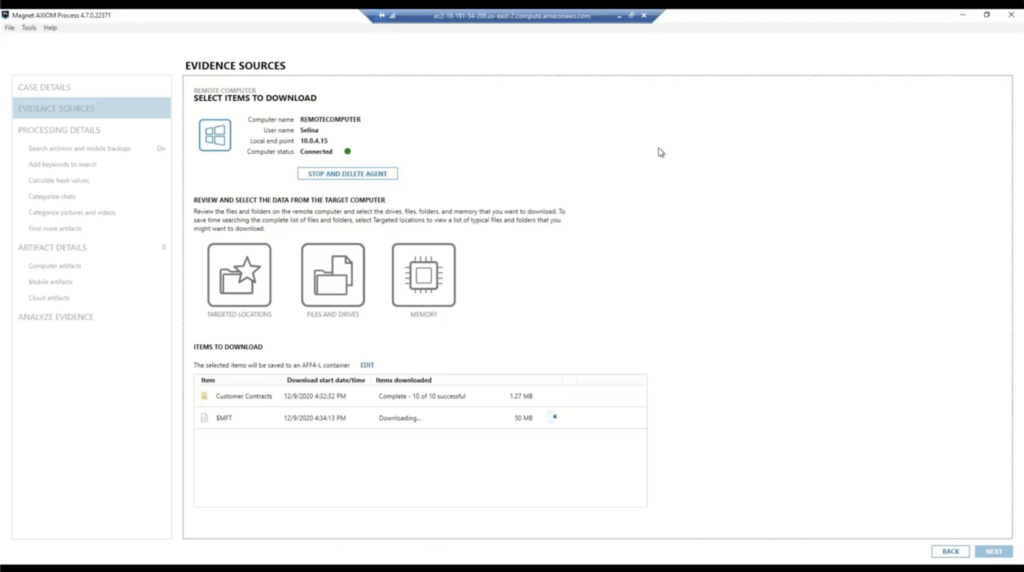Click the Next button
This screenshot has height=572, width=1024.
pos(993,551)
